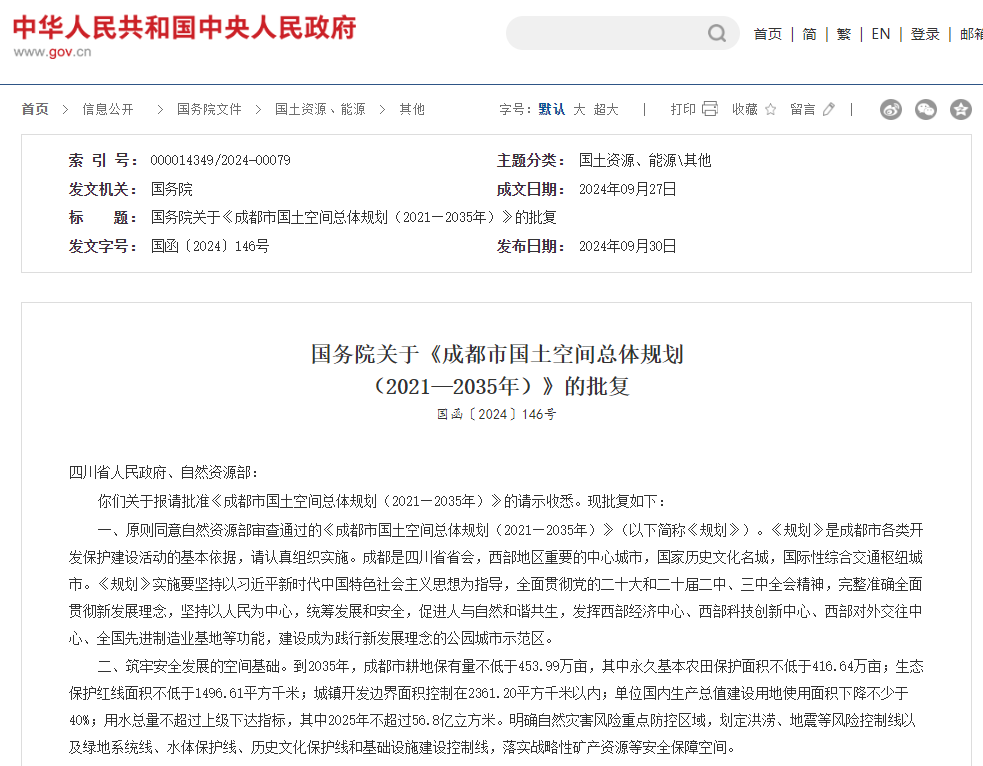Screen dimensions: 983x766
Task: Click the 发布日期 value 2024年09月30日
Action: [x=628, y=246]
